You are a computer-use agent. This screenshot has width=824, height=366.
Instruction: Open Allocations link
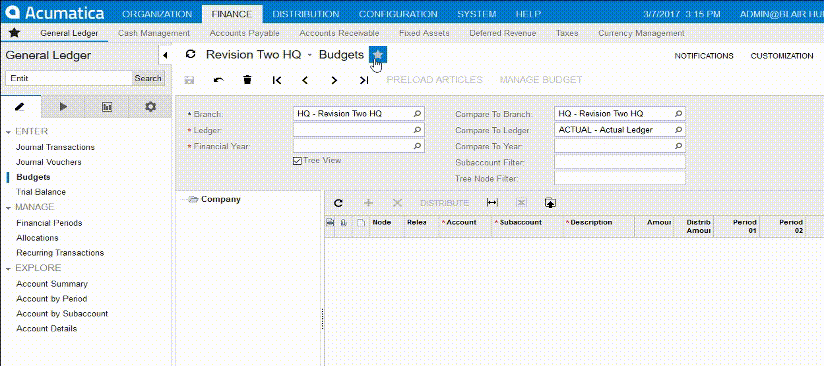pos(37,238)
